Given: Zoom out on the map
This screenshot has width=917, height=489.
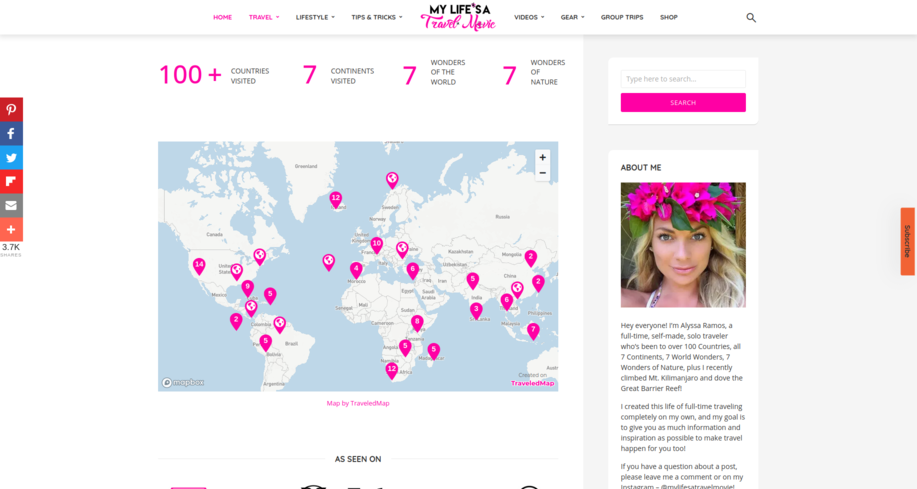Looking at the screenshot, I should [543, 173].
